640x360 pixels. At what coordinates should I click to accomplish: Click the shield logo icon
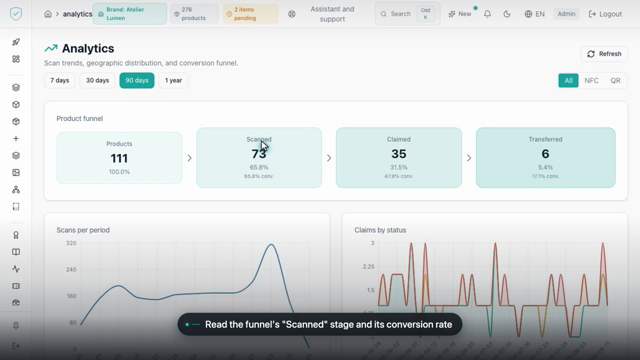point(16,13)
